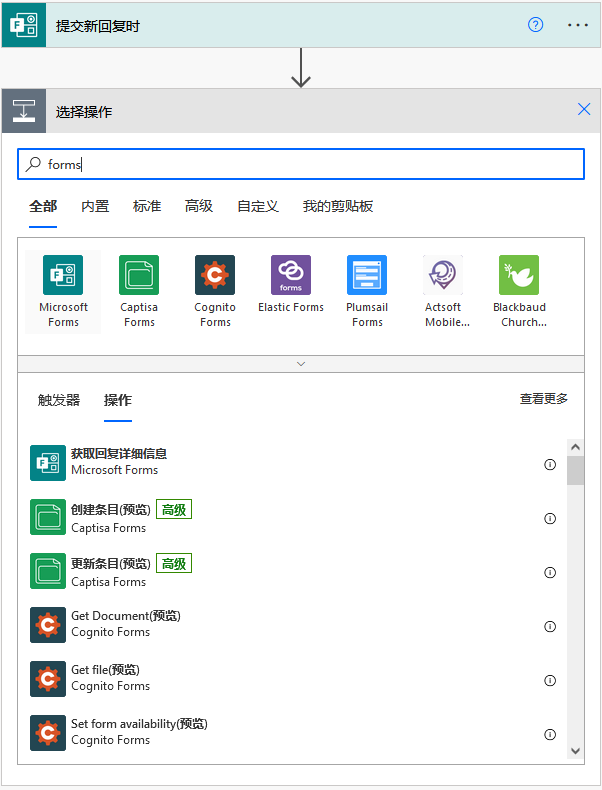Select the Captisa Forms connector icon
This screenshot has height=790, width=602.
coord(139,275)
